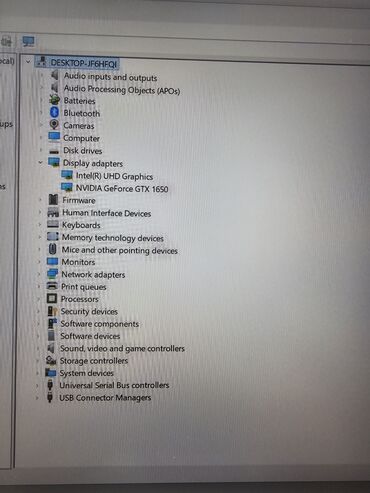Image resolution: width=370 pixels, height=493 pixels.
Task: Click the Network adapters icon
Action: [x=52, y=274]
